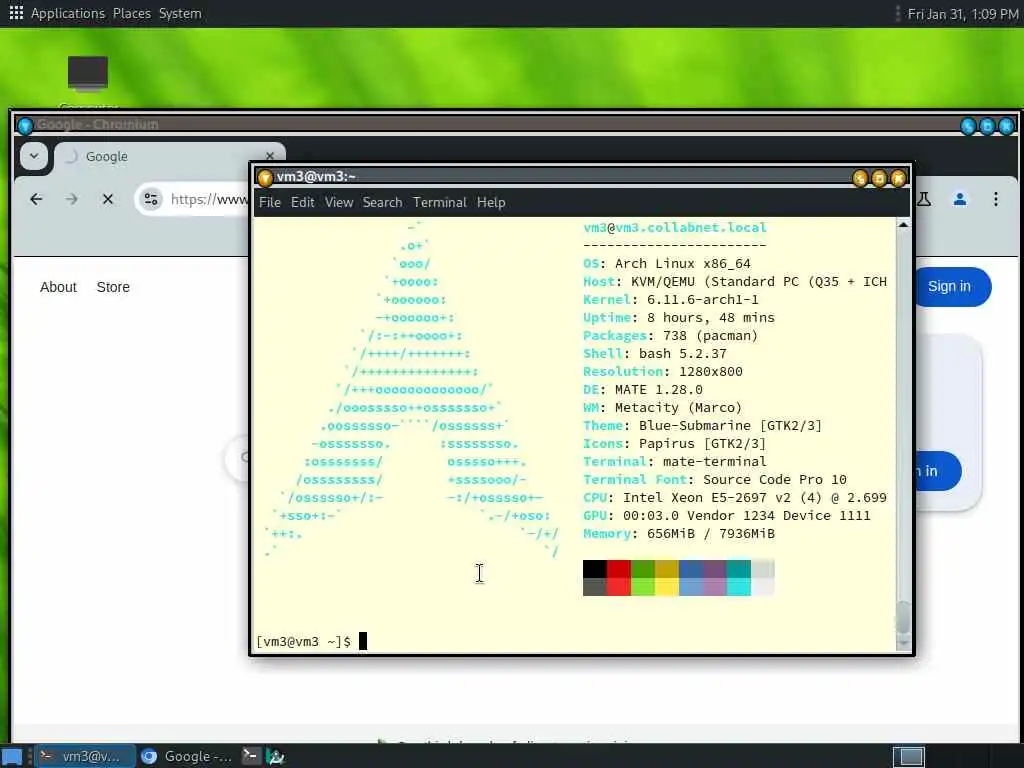The width and height of the screenshot is (1024, 768).
Task: Click the show desktop button in bottom panel
Action: (13, 757)
